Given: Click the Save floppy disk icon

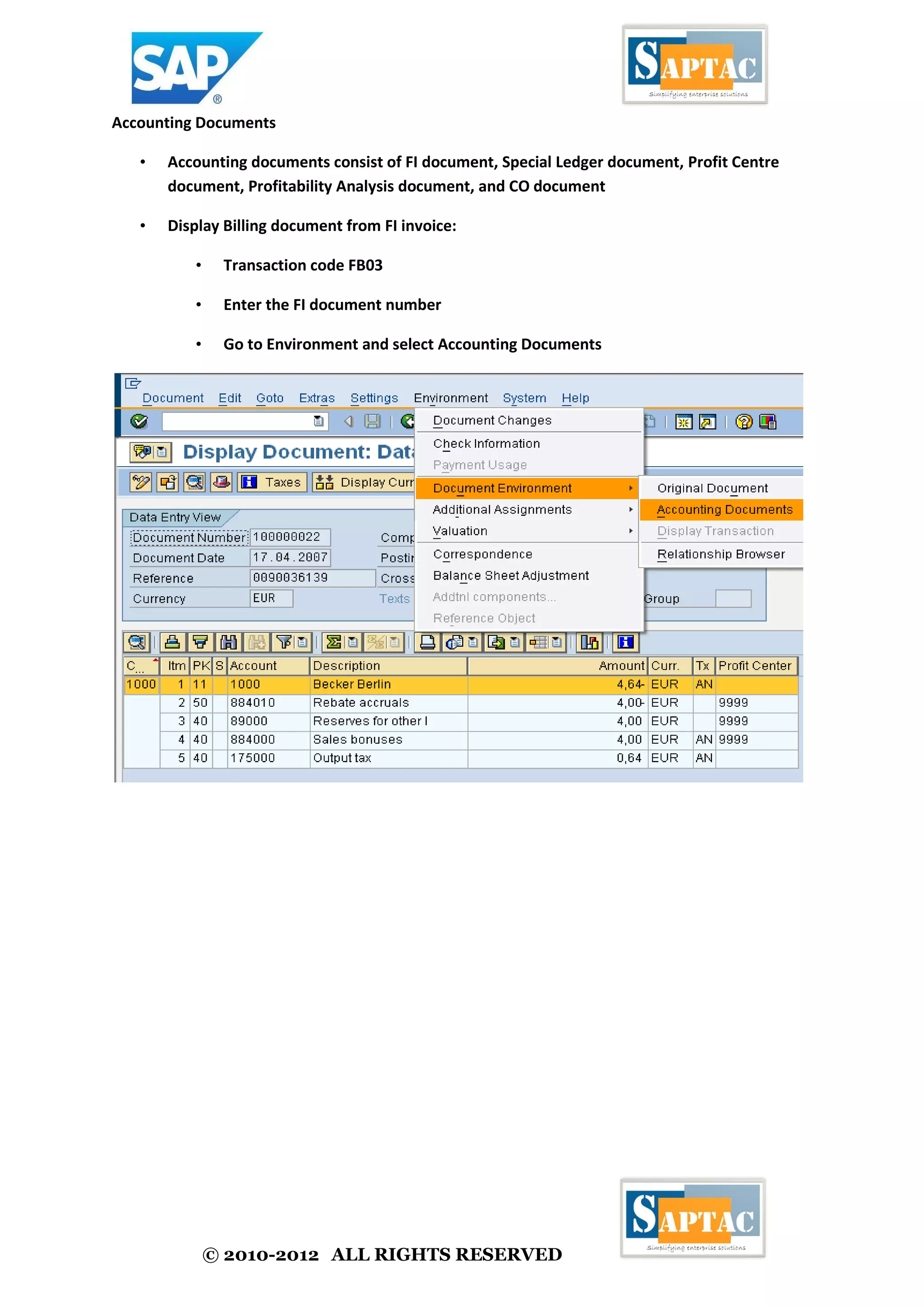Looking at the screenshot, I should [373, 421].
